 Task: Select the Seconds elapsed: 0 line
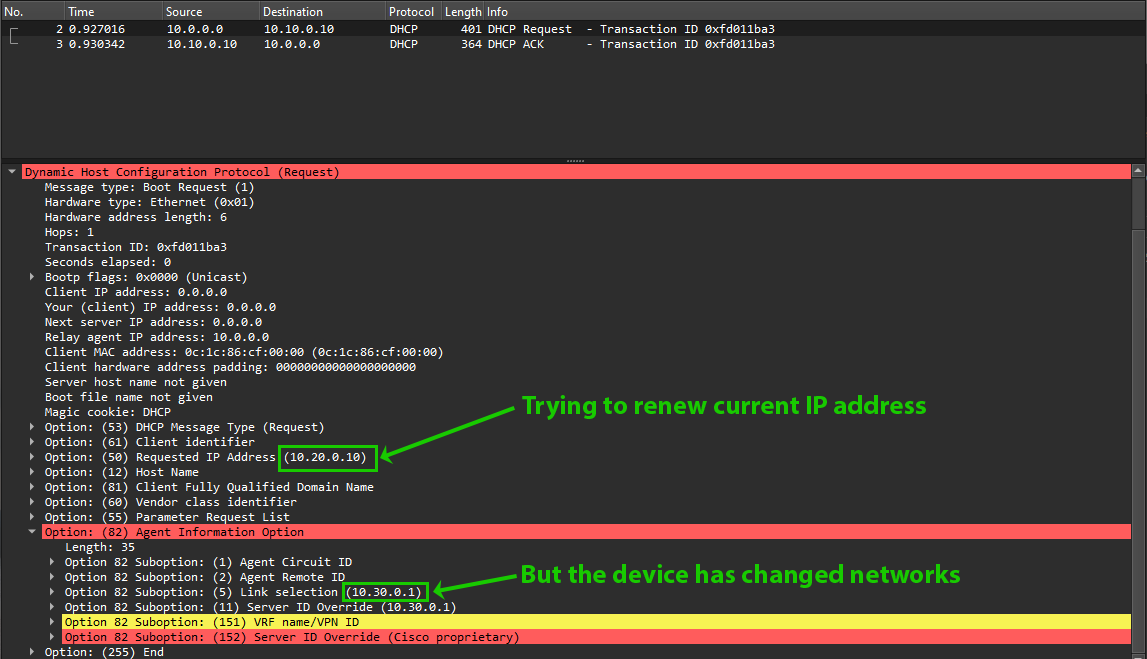(x=108, y=262)
